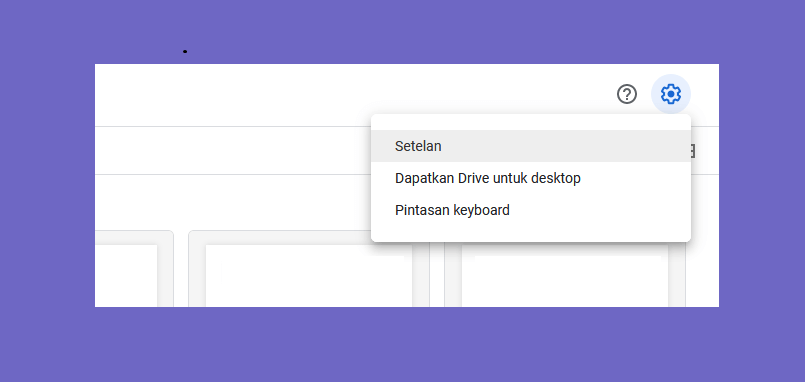
Task: Collapse the settings dropdown using the gear
Action: [670, 94]
